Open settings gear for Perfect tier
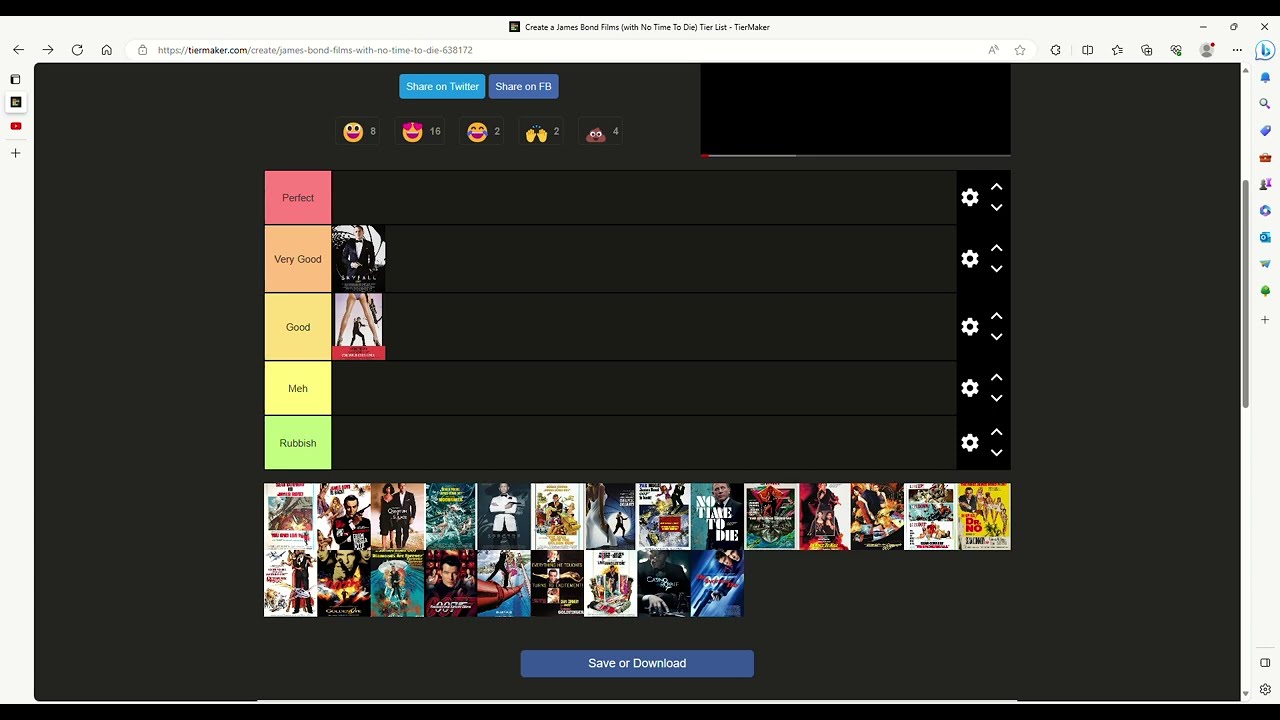The width and height of the screenshot is (1280, 720). pyautogui.click(x=970, y=198)
